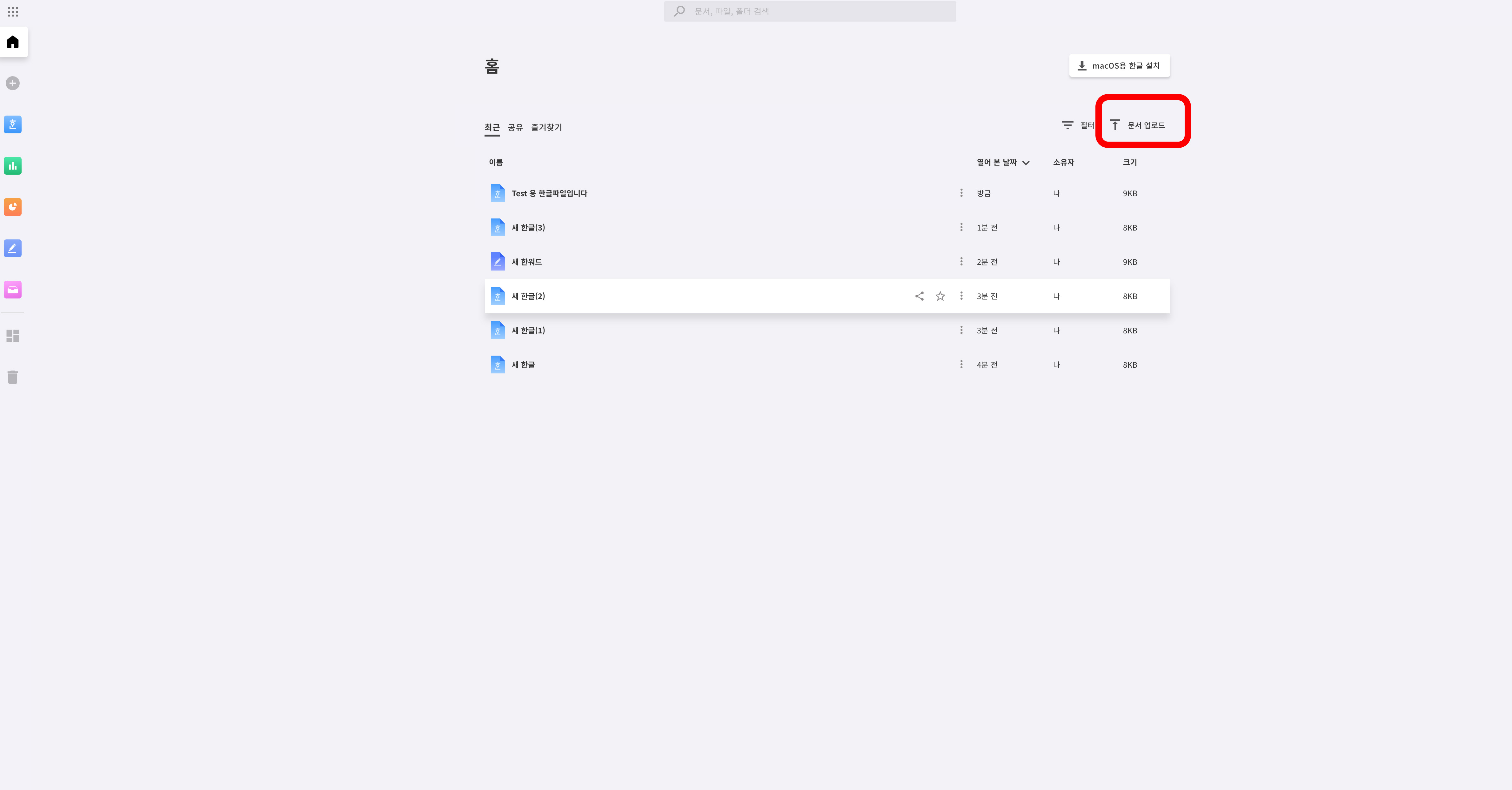Viewport: 1512px width, 790px height.
Task: Switch to the 최근 tab
Action: [x=492, y=127]
